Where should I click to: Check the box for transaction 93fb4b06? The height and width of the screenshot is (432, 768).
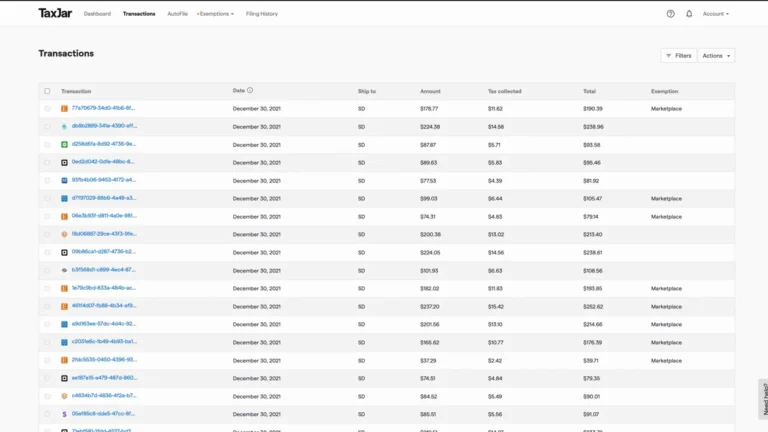[x=47, y=181]
